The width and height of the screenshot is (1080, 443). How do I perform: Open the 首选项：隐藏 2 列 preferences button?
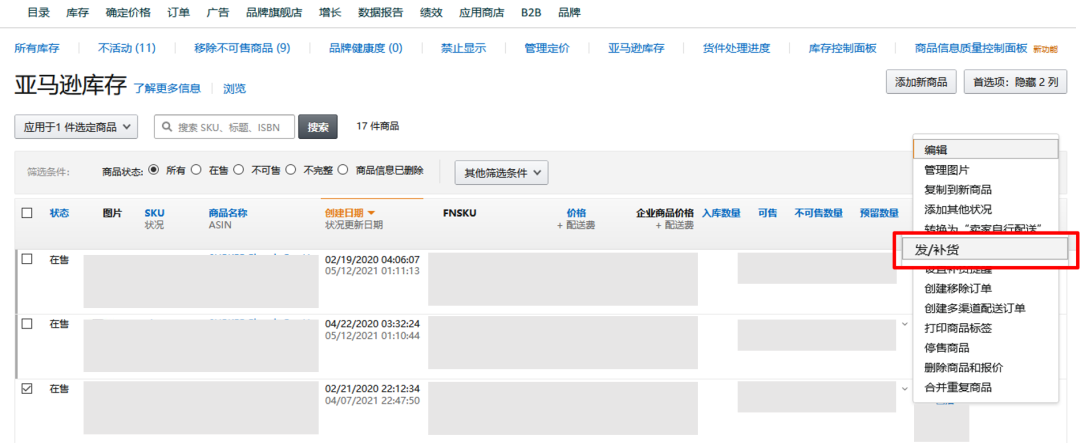[1015, 82]
